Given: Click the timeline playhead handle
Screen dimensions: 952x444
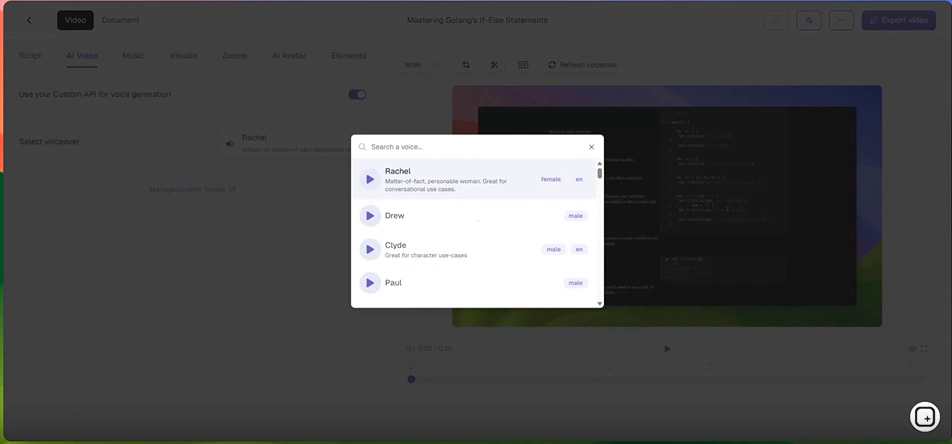Looking at the screenshot, I should point(412,379).
